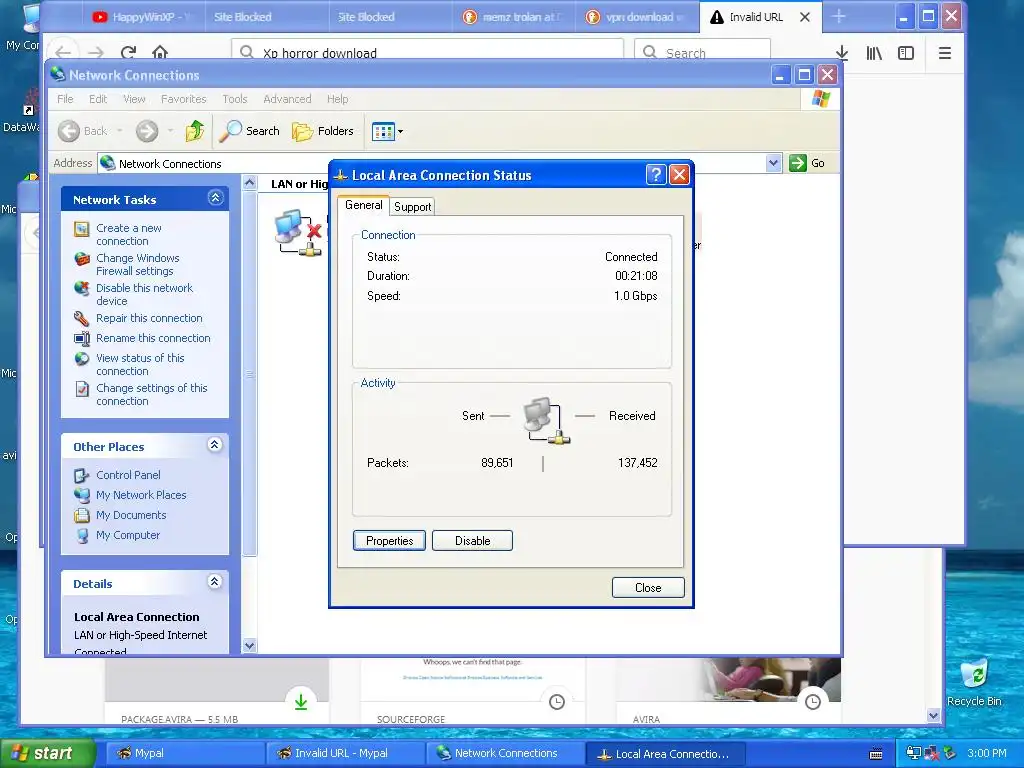Click the Up folder icon in Network Connections toolbar
This screenshot has height=768, width=1024.
click(x=195, y=131)
